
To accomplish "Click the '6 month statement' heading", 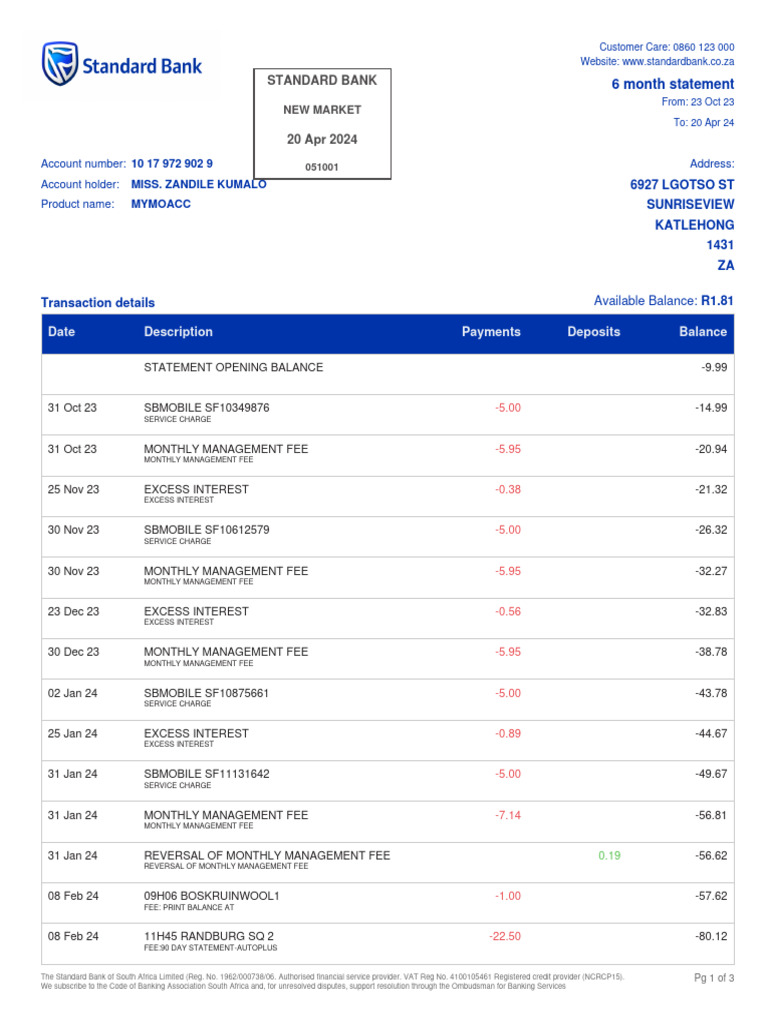I will pyautogui.click(x=673, y=84).
